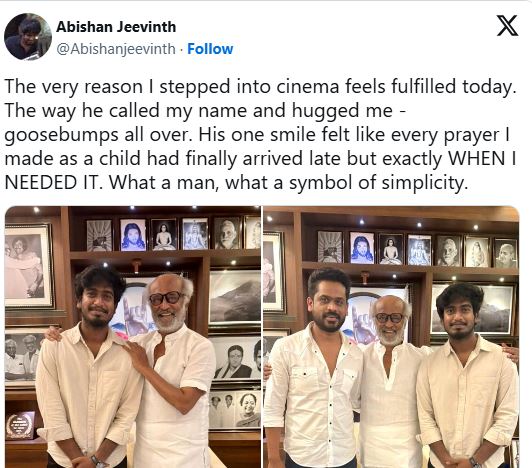Click the tweet text starting 'The very reason'
Viewport: 532px width, 468px height.
[261, 134]
